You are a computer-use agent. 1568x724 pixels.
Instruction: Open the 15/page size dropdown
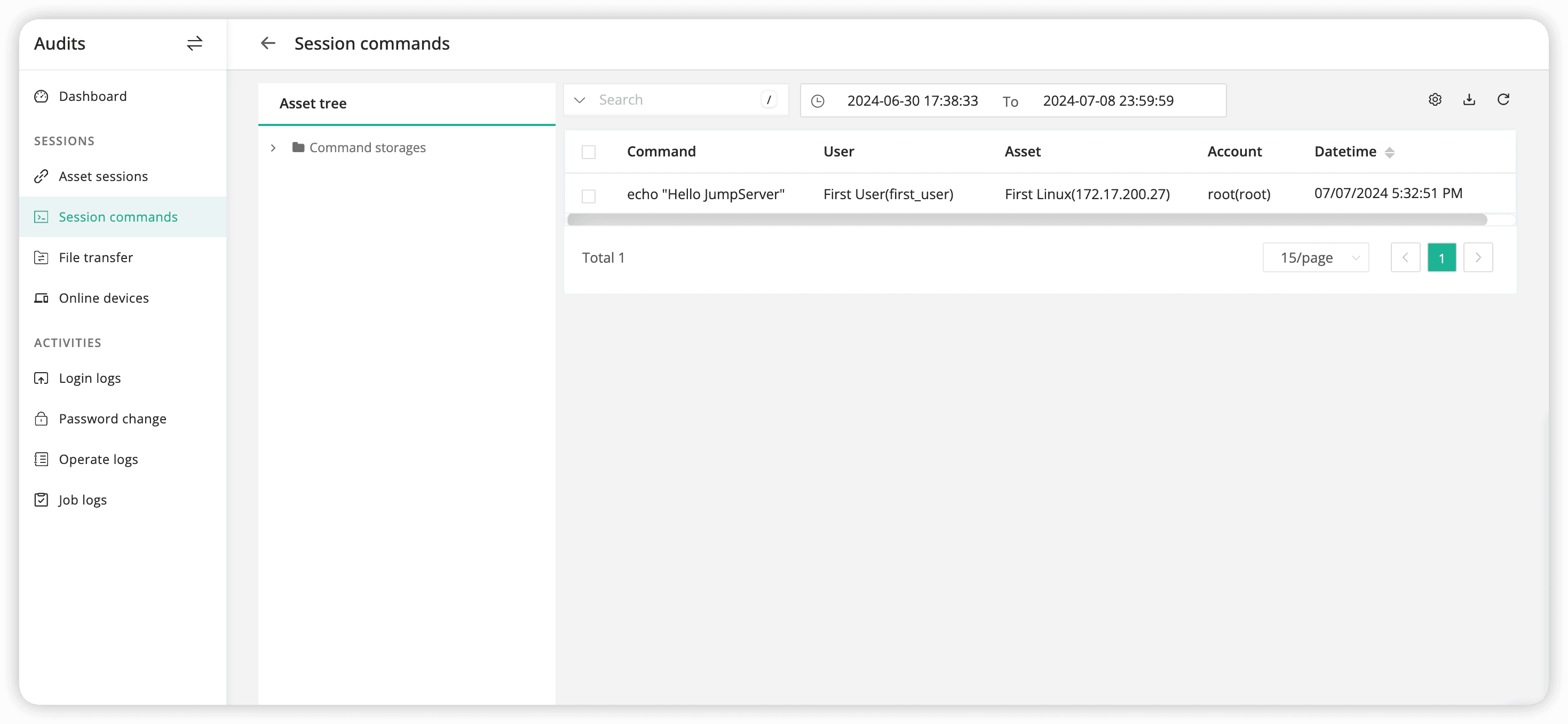[1316, 257]
